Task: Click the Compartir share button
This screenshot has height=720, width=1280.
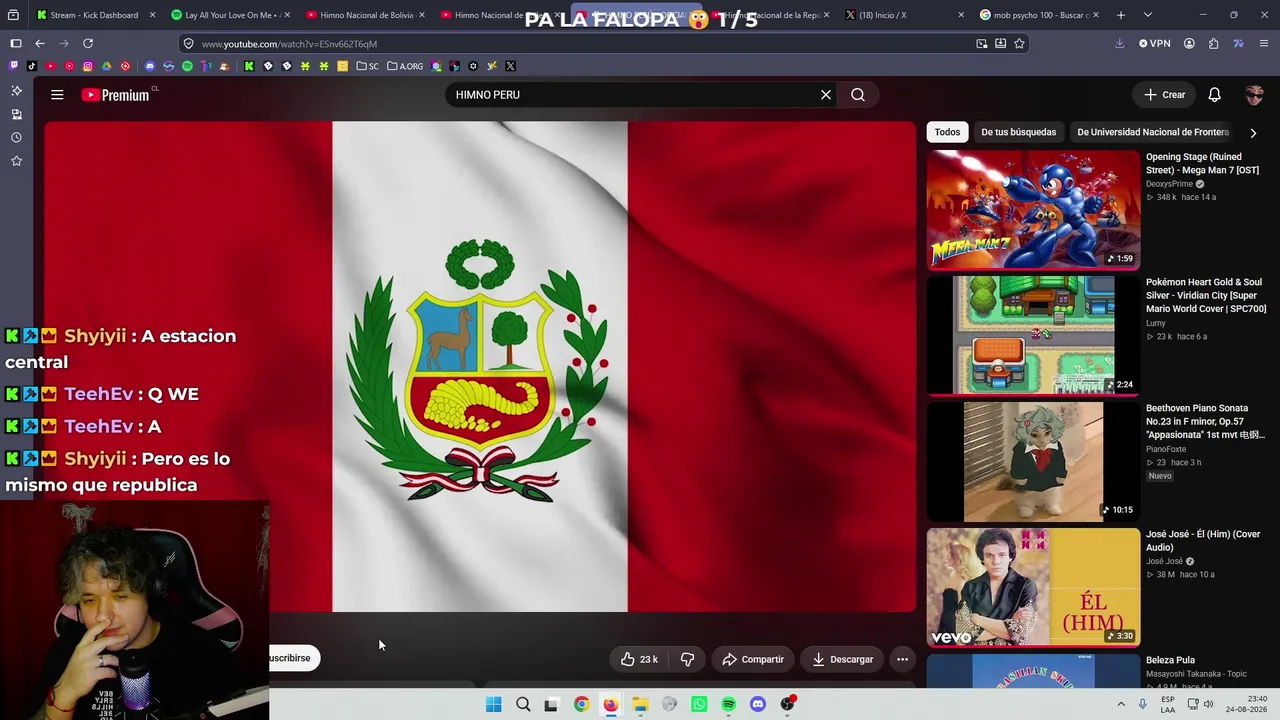Action: tap(753, 659)
